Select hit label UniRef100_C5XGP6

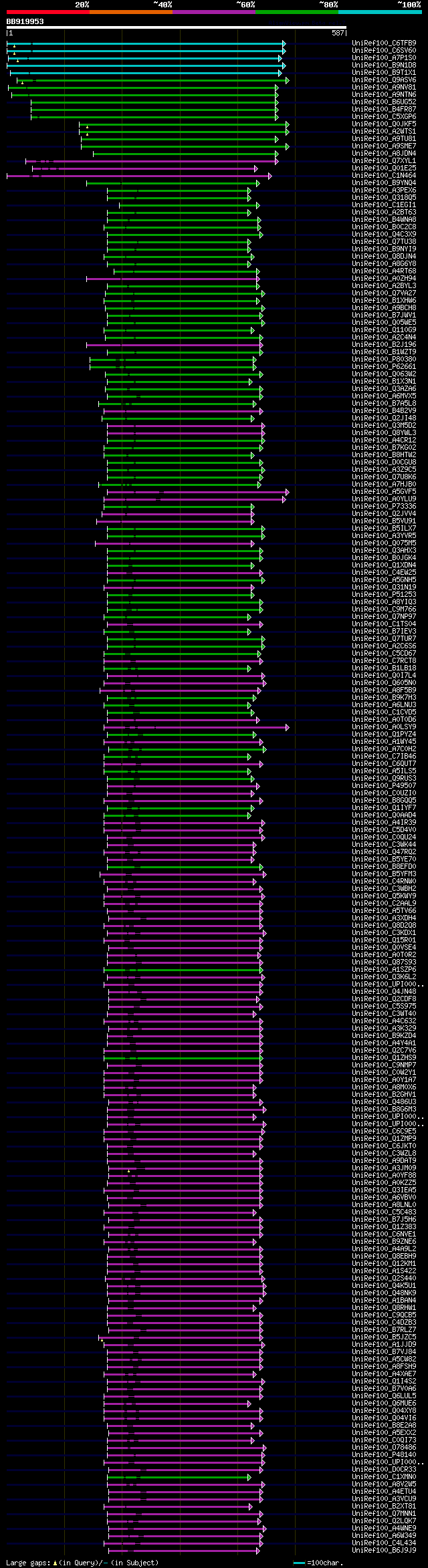click(384, 117)
